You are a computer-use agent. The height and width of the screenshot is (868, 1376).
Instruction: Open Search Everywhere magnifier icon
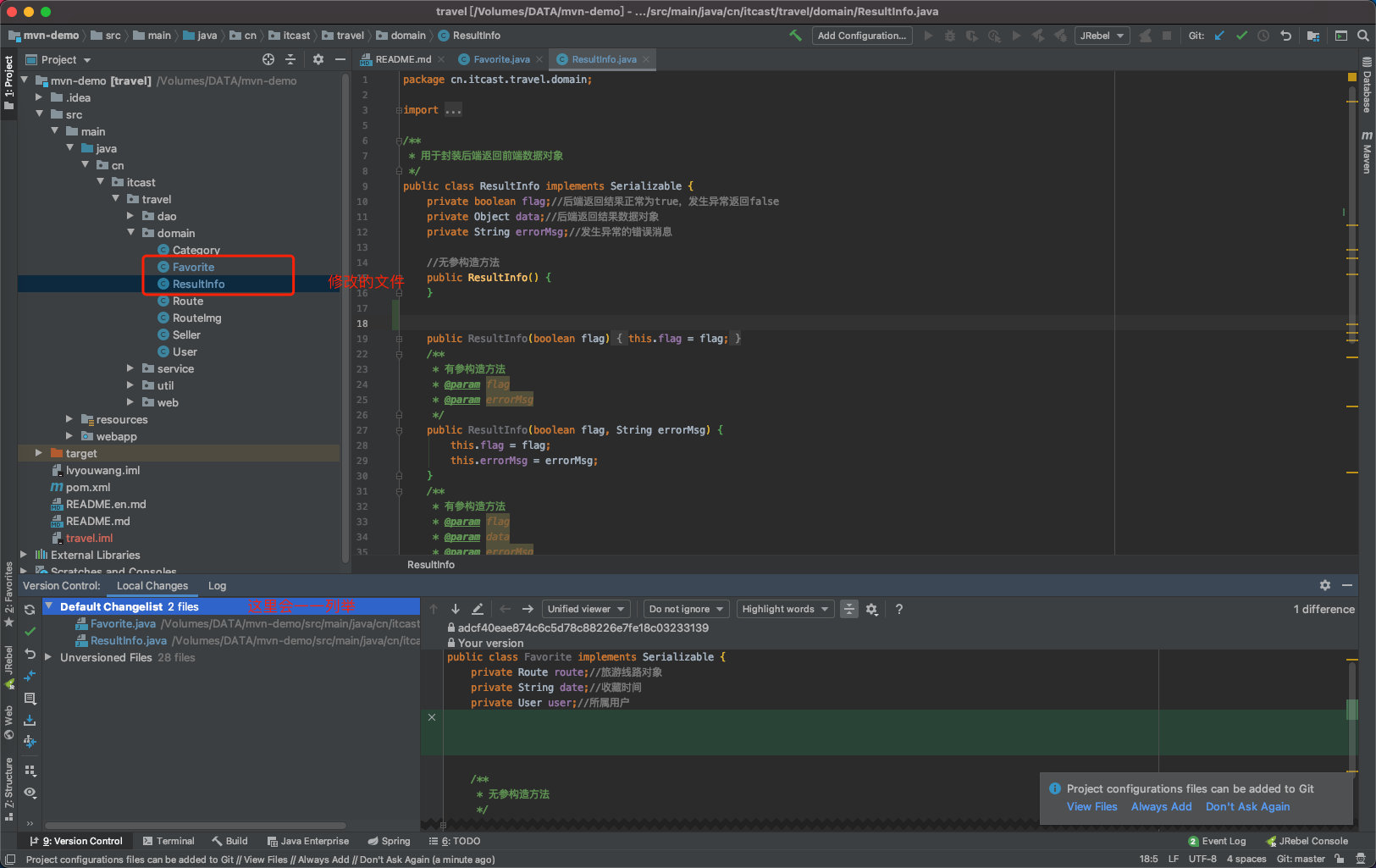click(x=1362, y=36)
